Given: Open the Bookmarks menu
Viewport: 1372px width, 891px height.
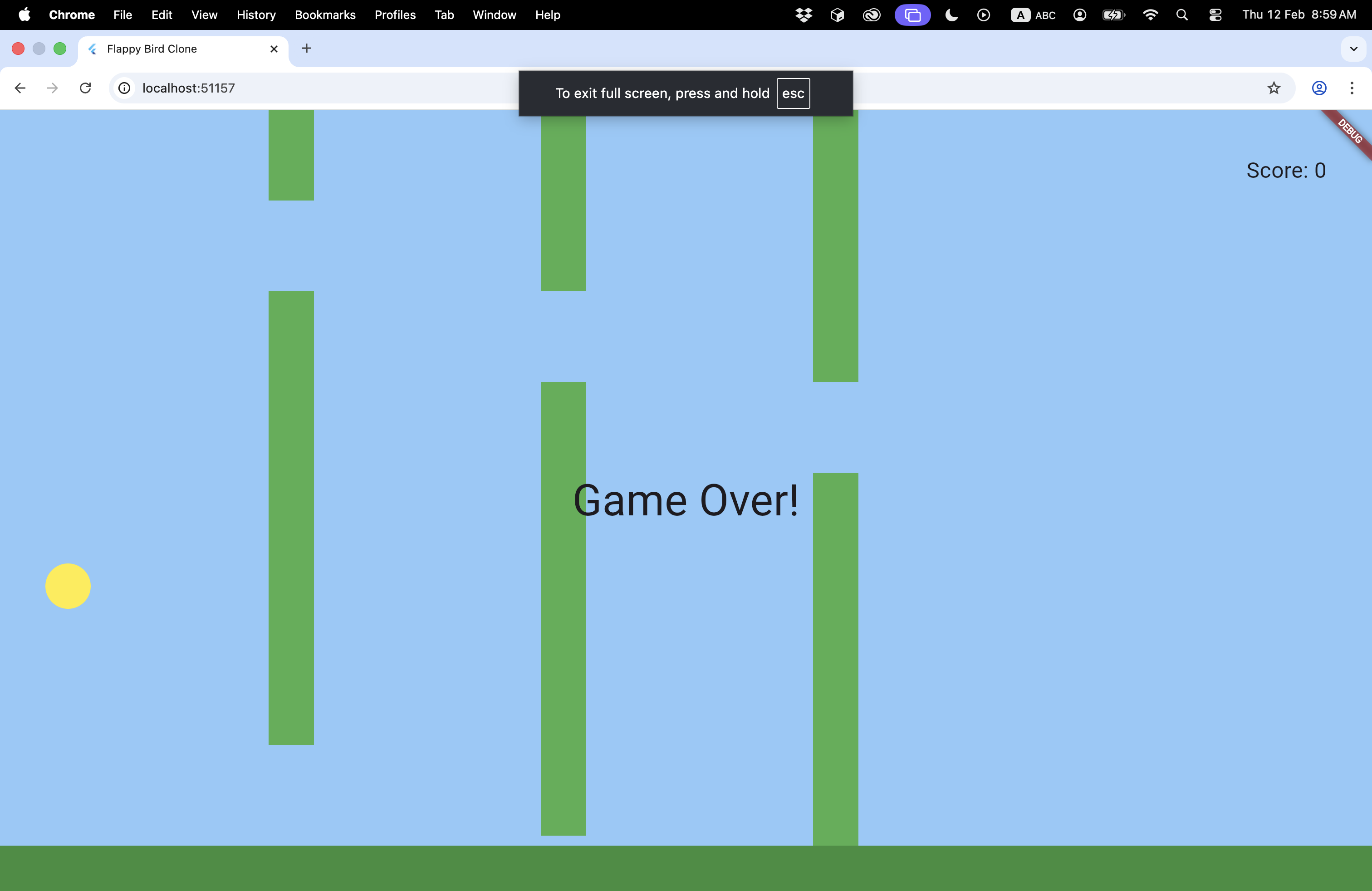Looking at the screenshot, I should pyautogui.click(x=325, y=15).
